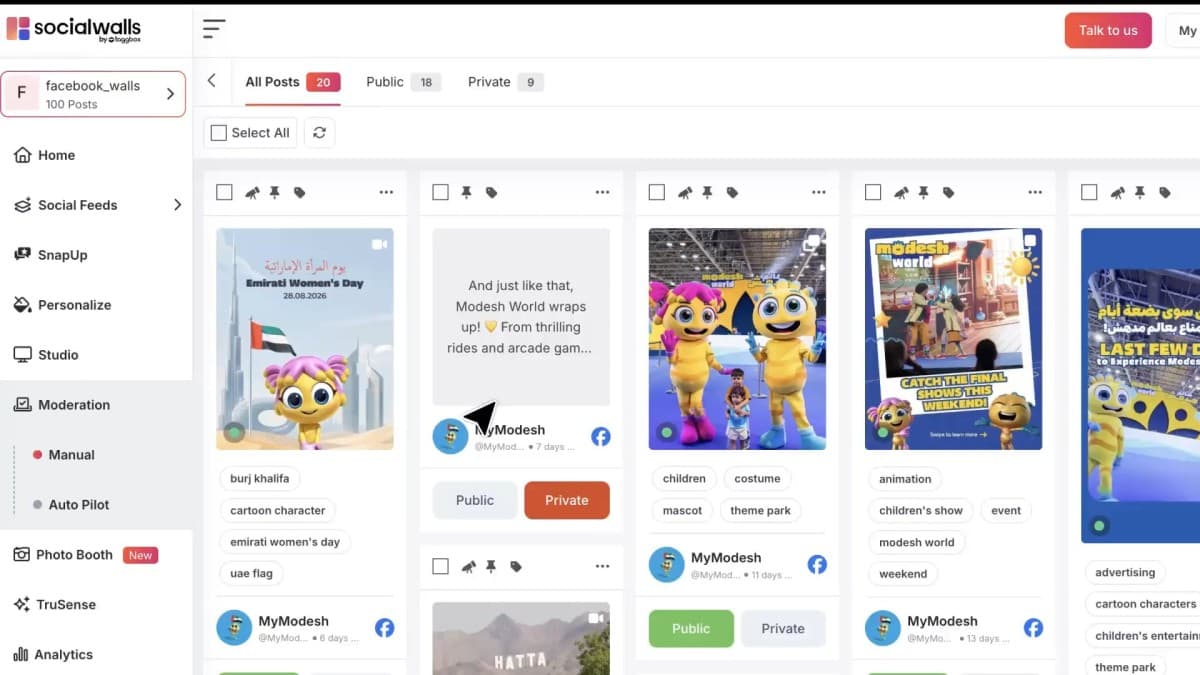The width and height of the screenshot is (1200, 675).
Task: Open three-dot menu on the Hatta post
Action: point(602,566)
